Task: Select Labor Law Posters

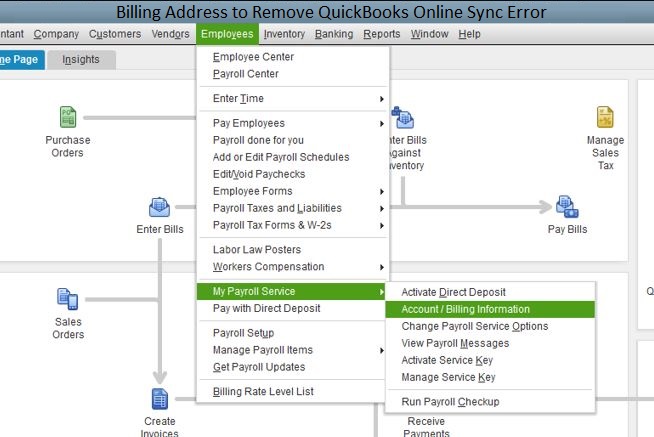Action: tap(293, 250)
